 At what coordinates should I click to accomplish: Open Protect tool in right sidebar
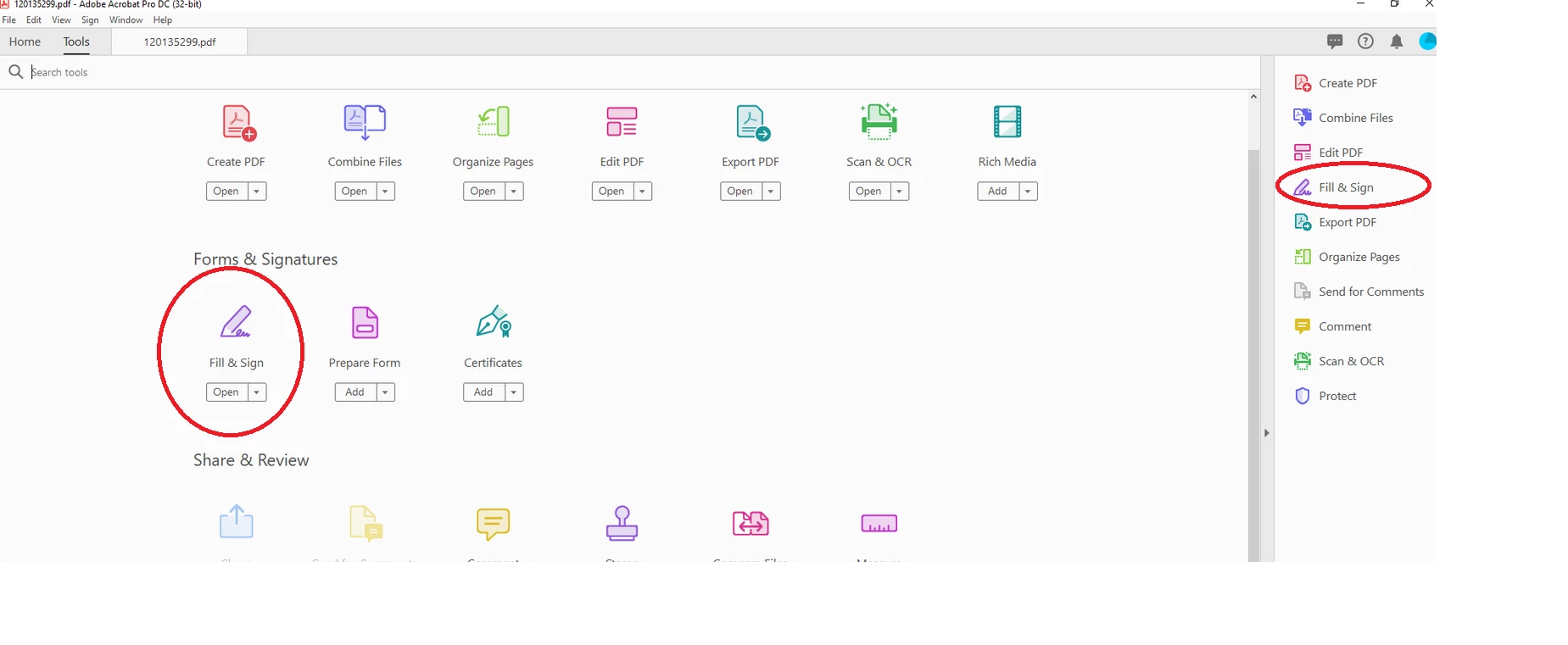click(1325, 396)
